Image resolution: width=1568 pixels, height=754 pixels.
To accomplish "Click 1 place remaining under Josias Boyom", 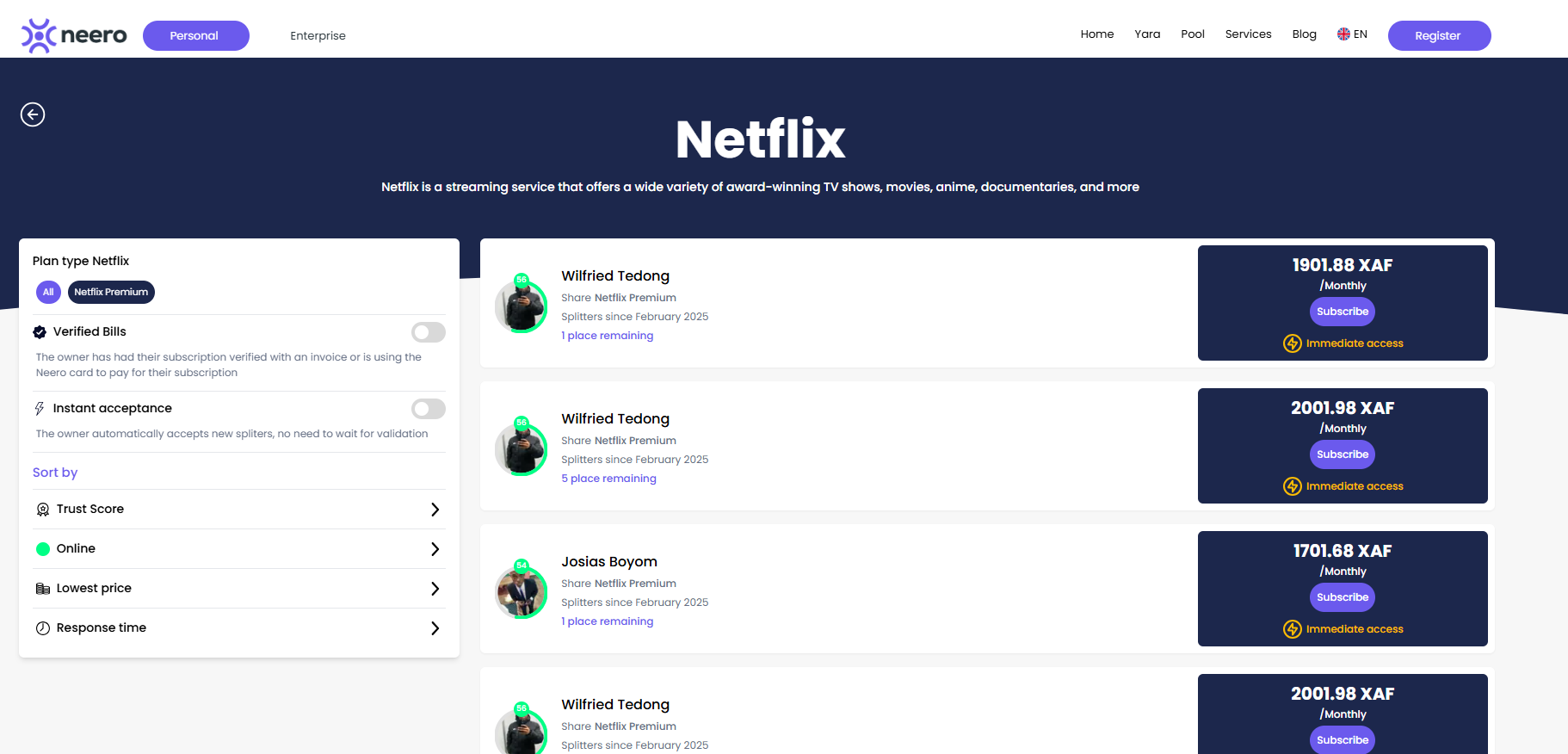I will click(x=607, y=621).
